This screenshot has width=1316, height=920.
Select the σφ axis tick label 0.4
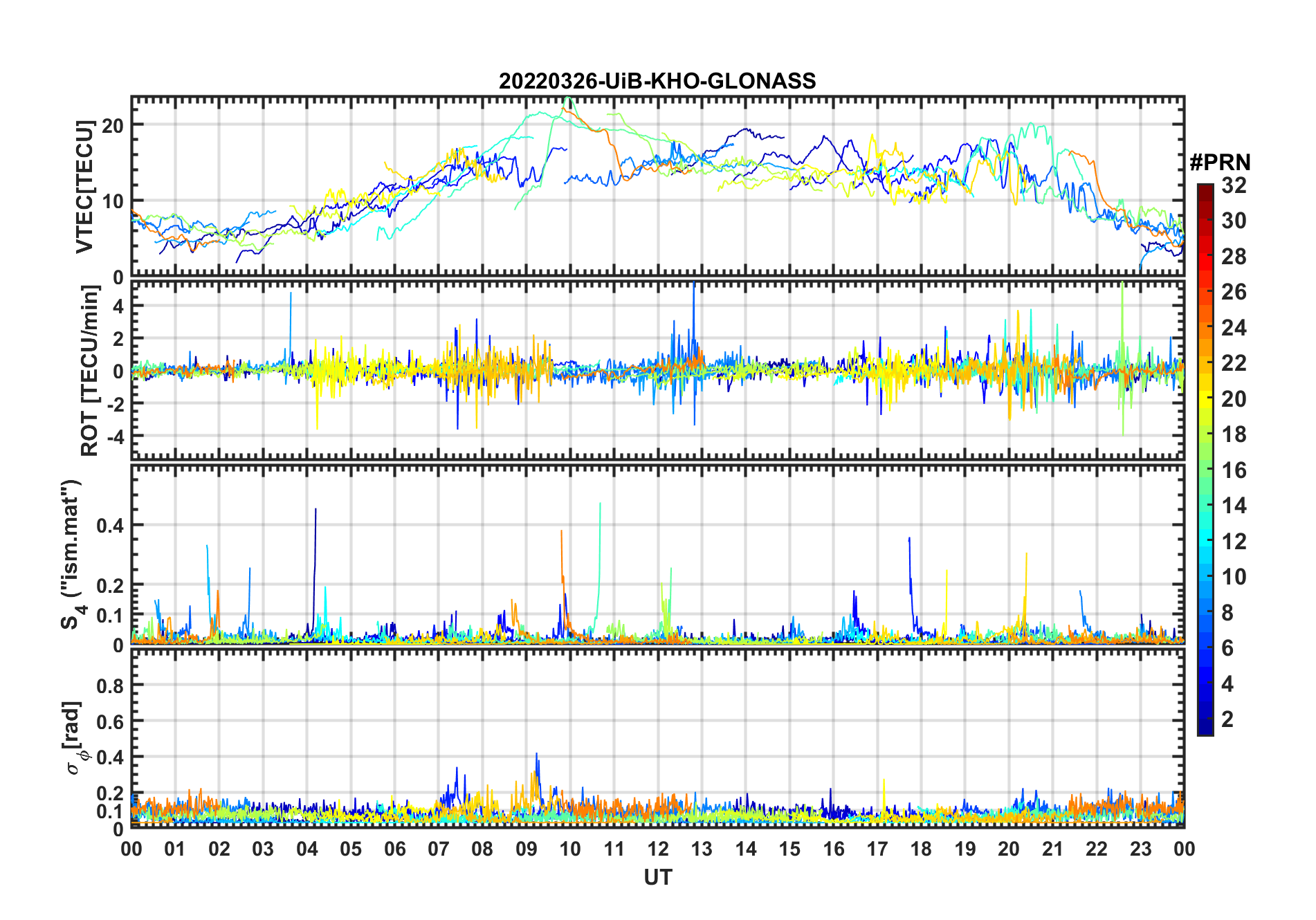[x=110, y=757]
